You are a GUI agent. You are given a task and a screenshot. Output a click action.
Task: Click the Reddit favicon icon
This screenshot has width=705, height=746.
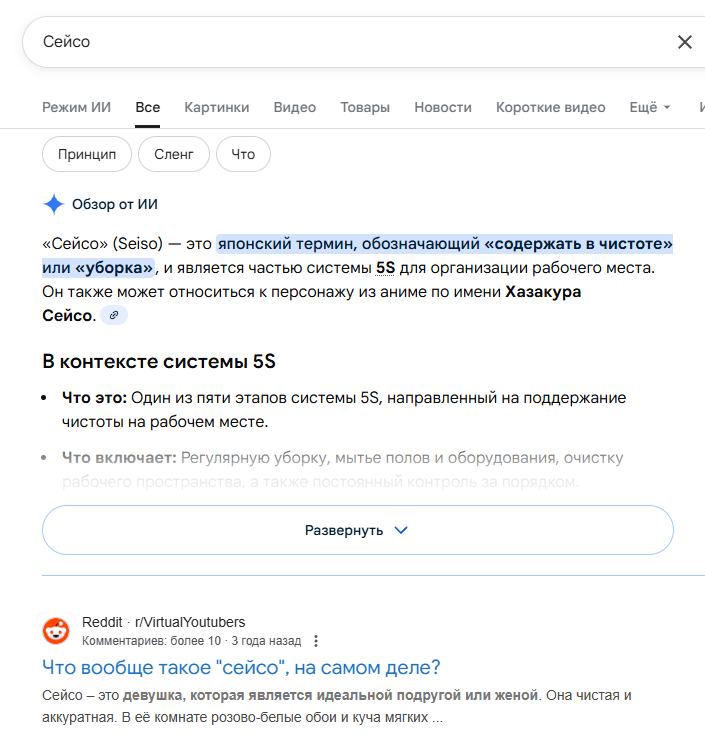(x=56, y=631)
